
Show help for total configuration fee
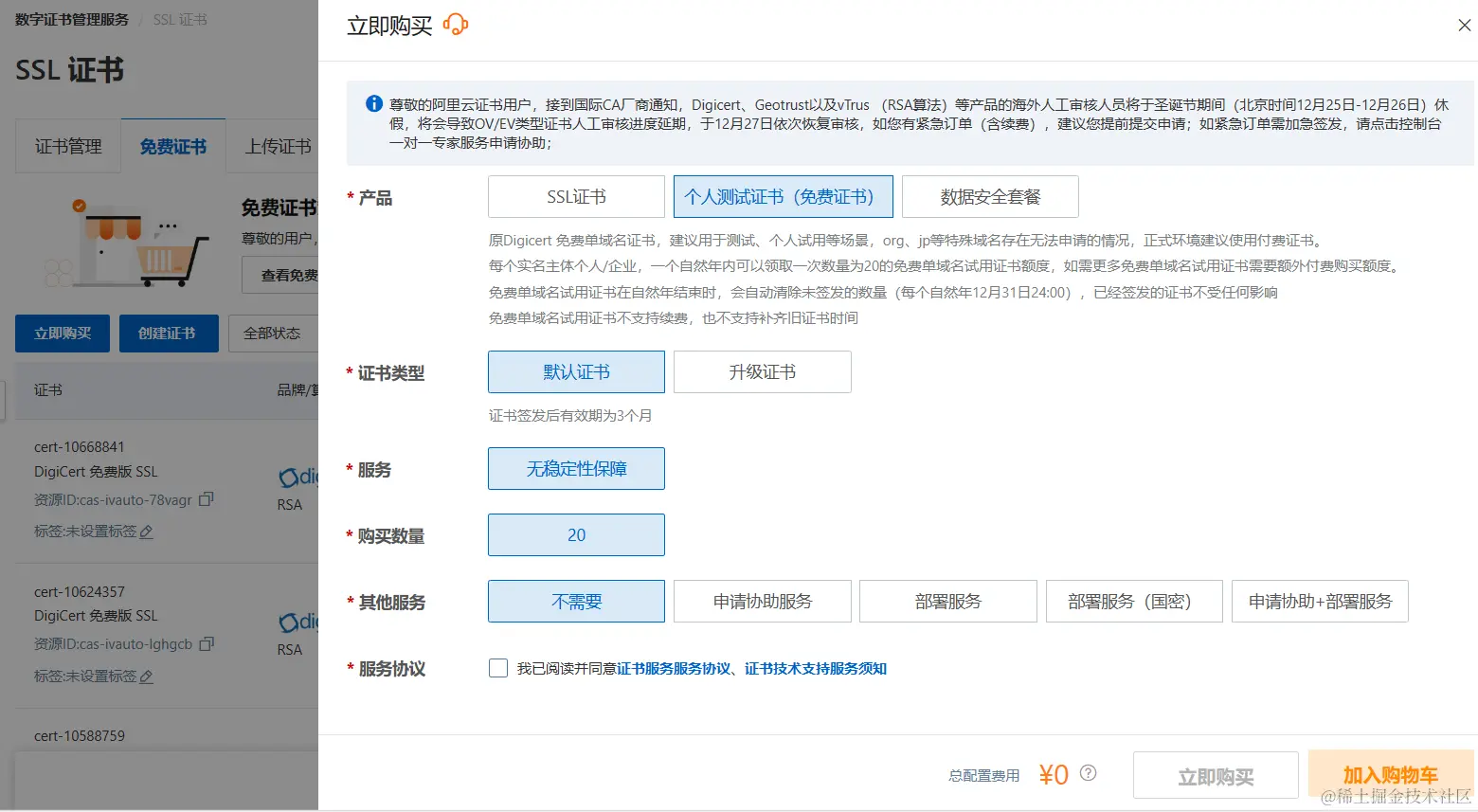pyautogui.click(x=1088, y=773)
